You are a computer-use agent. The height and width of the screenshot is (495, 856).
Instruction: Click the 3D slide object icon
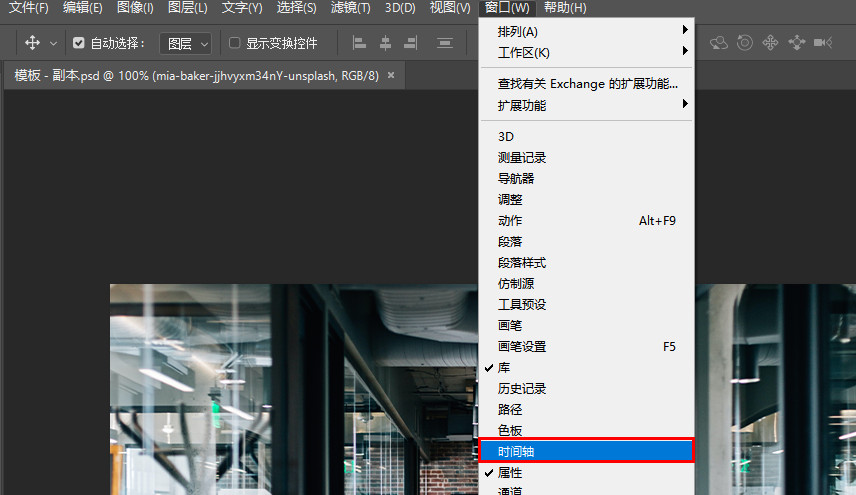(x=796, y=43)
